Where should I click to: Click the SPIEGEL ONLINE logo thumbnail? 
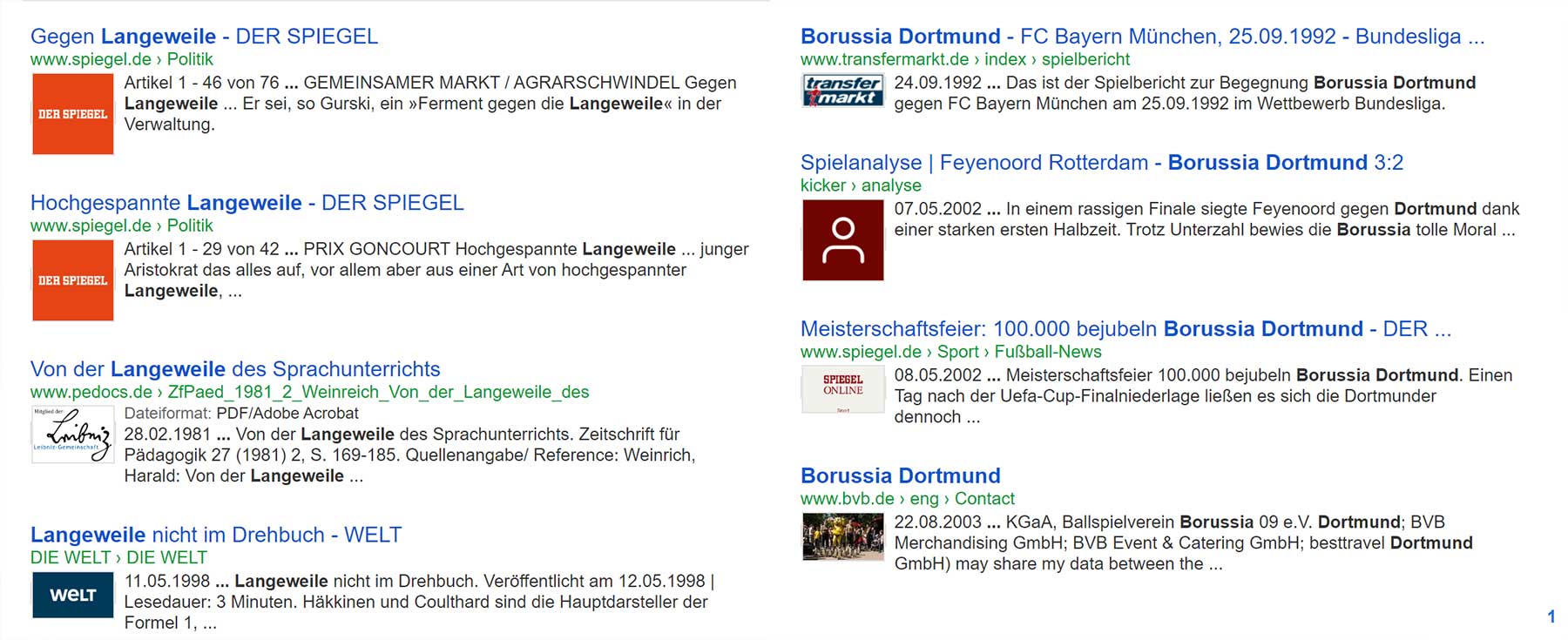tap(842, 388)
